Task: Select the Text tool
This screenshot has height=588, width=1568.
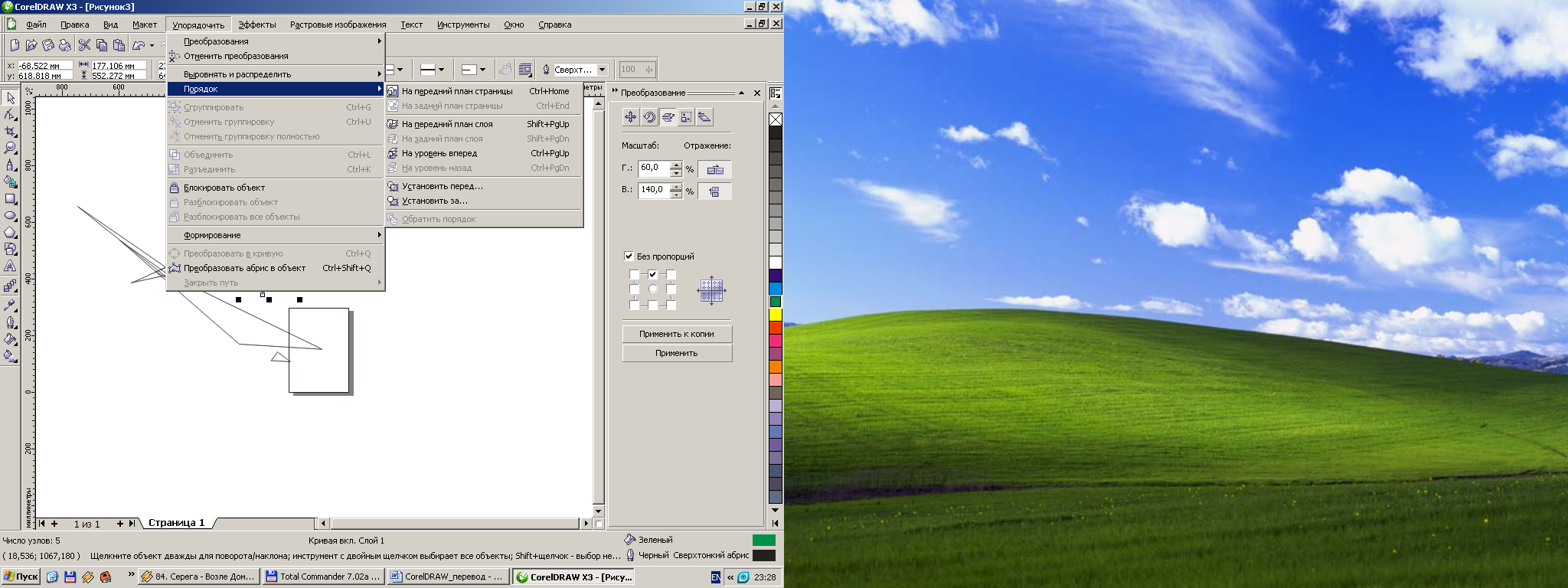Action: tap(10, 266)
